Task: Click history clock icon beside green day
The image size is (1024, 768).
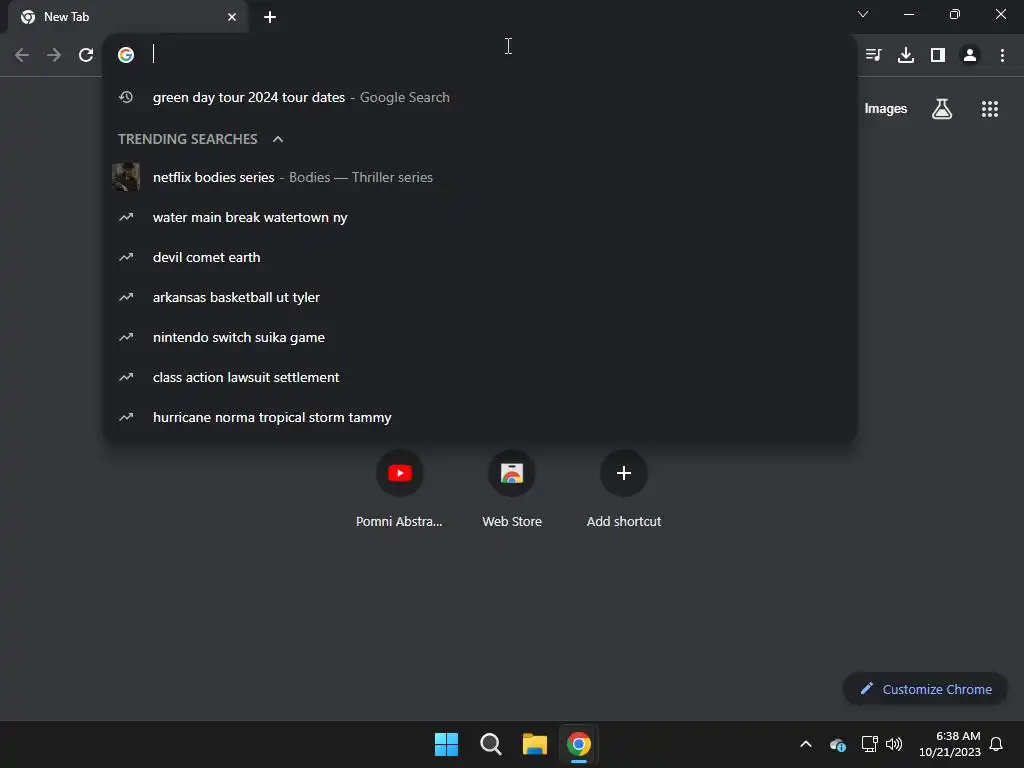Action: pos(126,97)
